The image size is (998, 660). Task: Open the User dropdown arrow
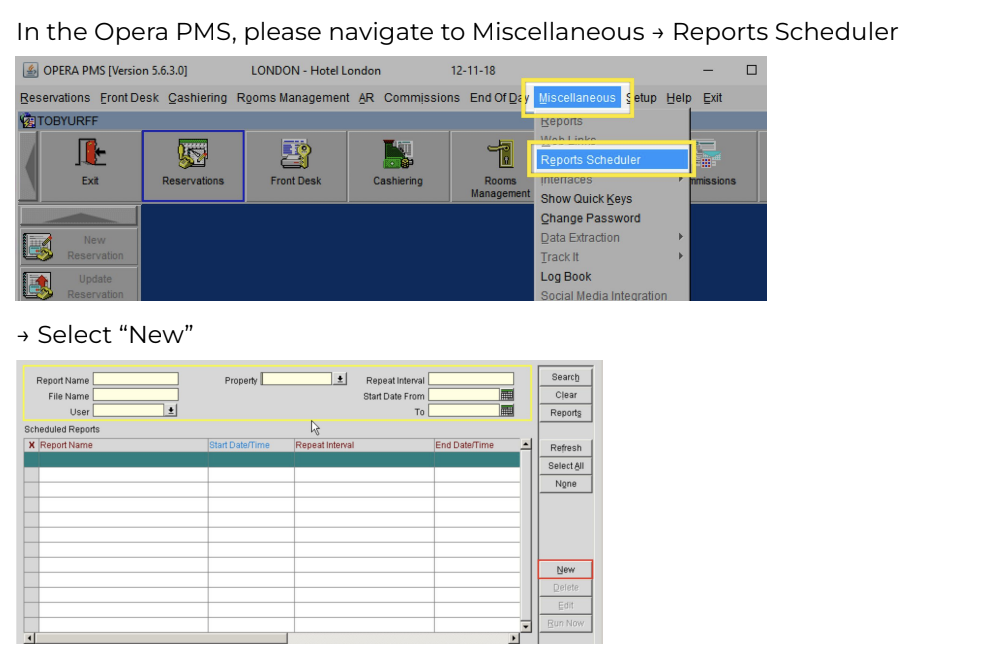click(171, 411)
